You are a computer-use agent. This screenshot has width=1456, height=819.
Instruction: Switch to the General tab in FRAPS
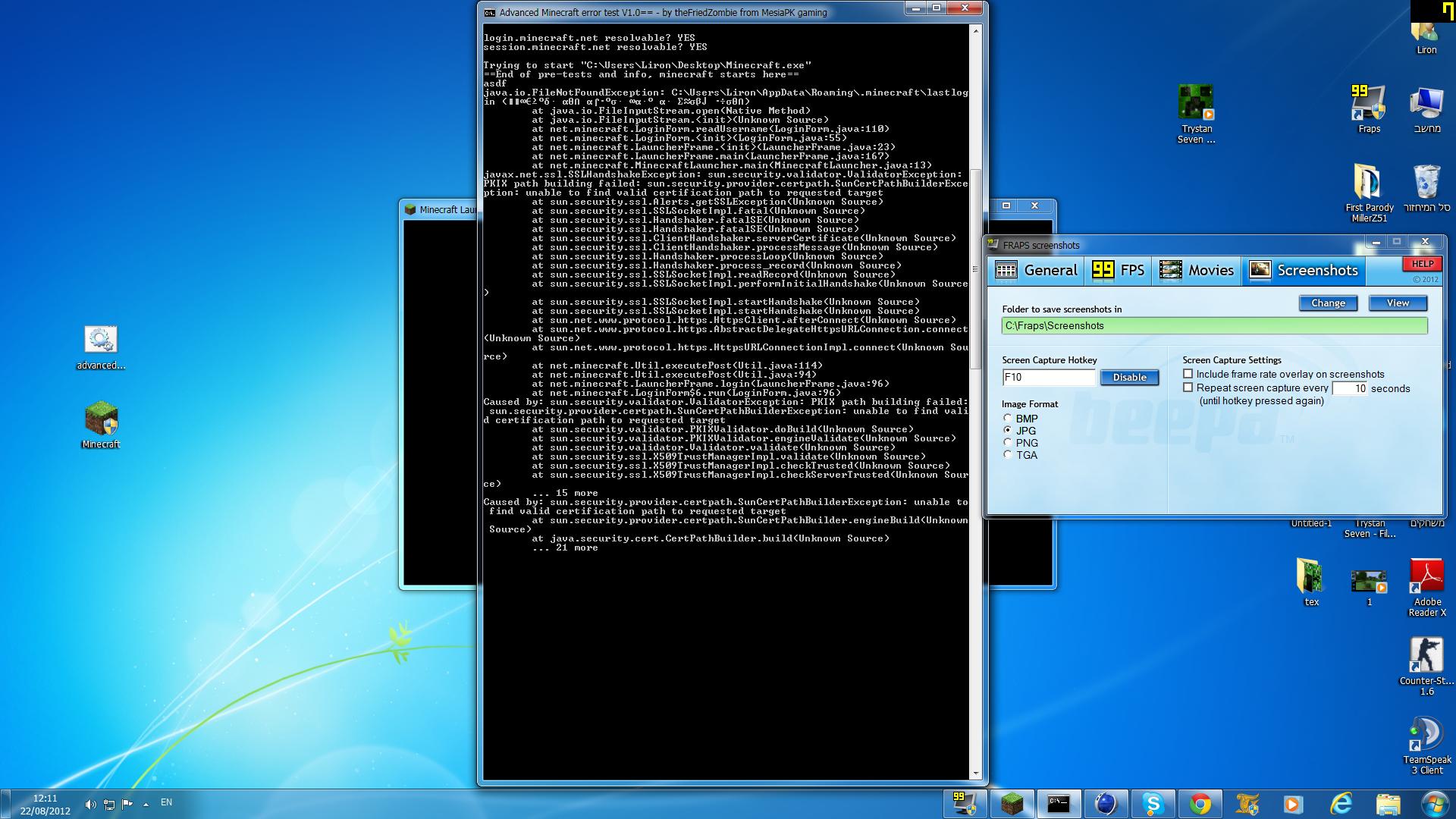tap(1037, 271)
